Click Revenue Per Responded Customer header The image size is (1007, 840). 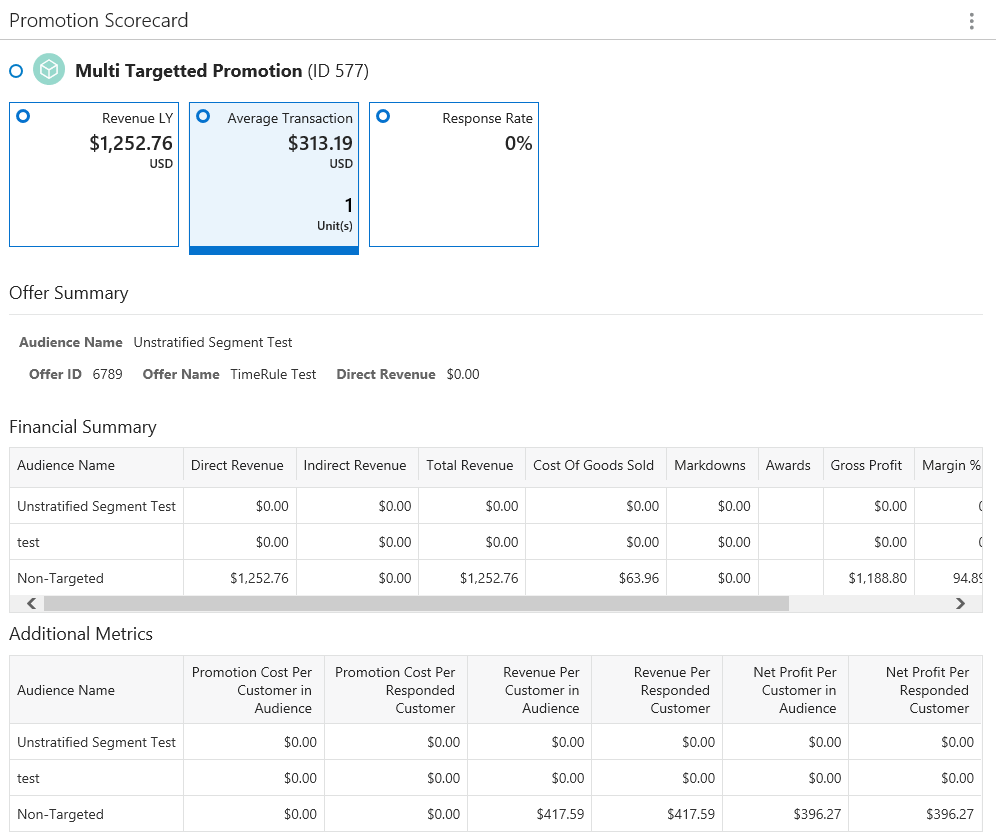[x=657, y=690]
